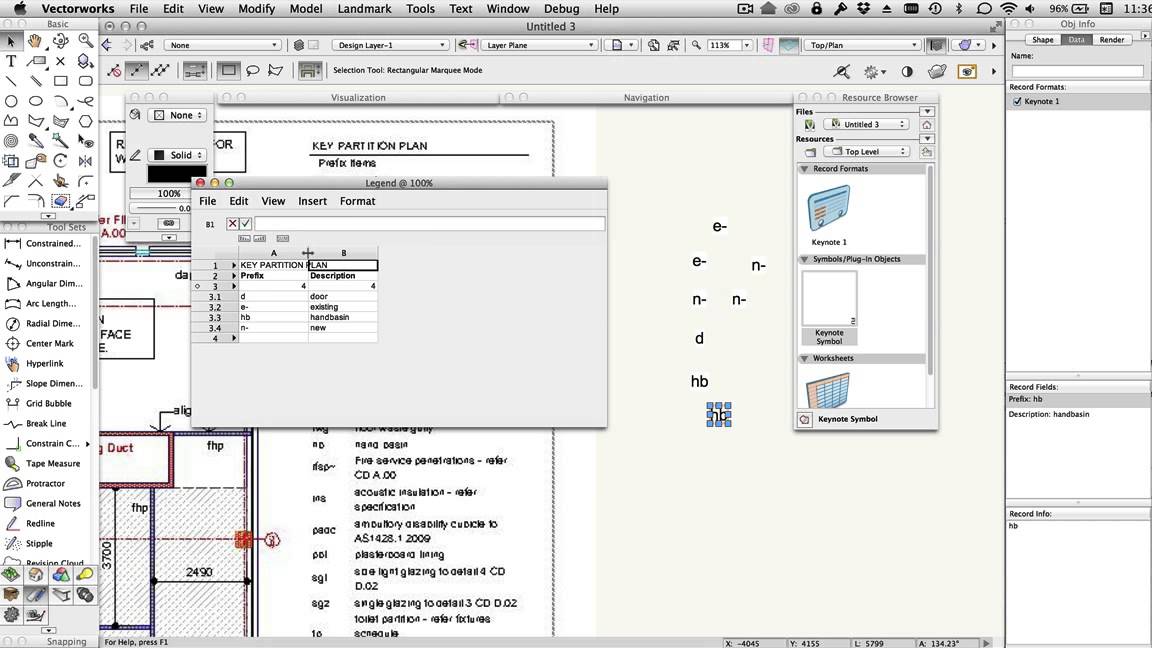Collapse the Worksheets section

[804, 359]
